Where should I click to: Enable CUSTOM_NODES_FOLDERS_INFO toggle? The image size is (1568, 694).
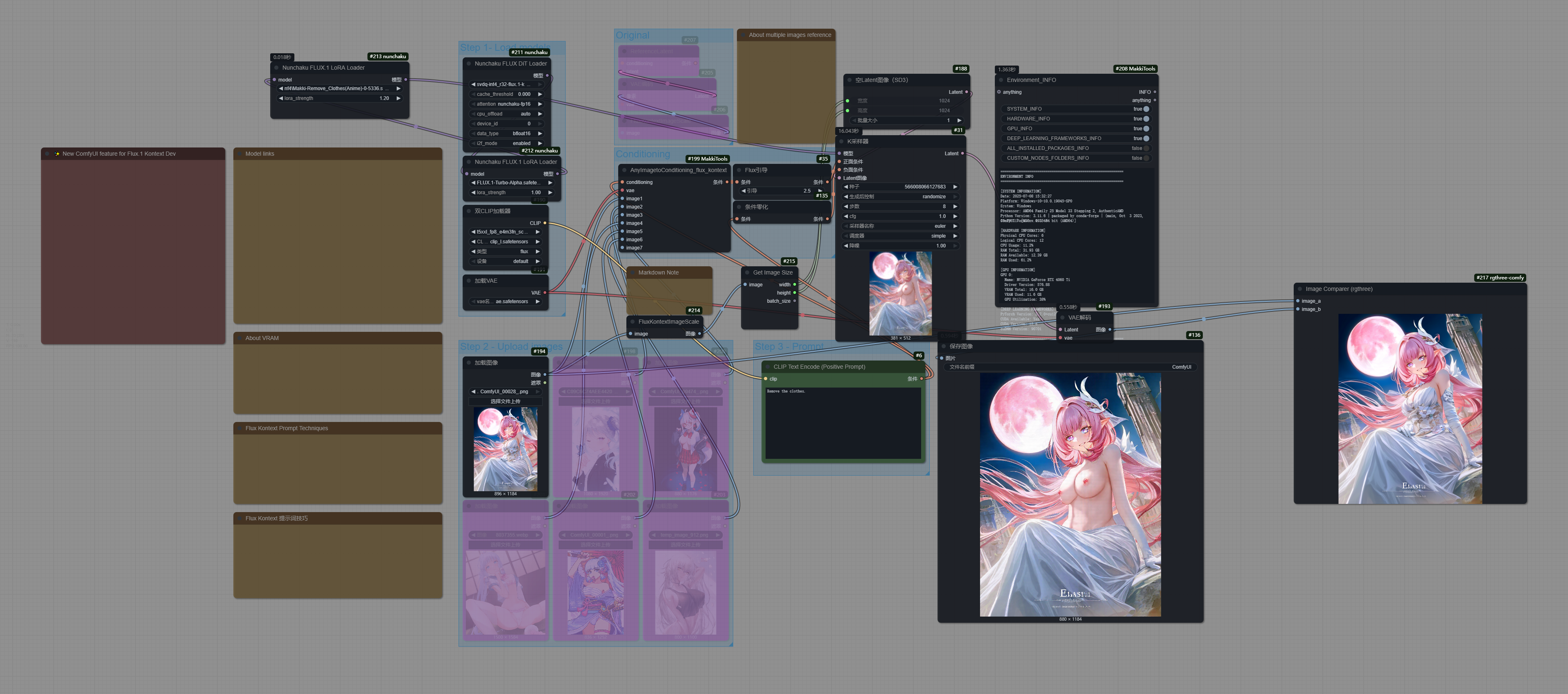1146,158
